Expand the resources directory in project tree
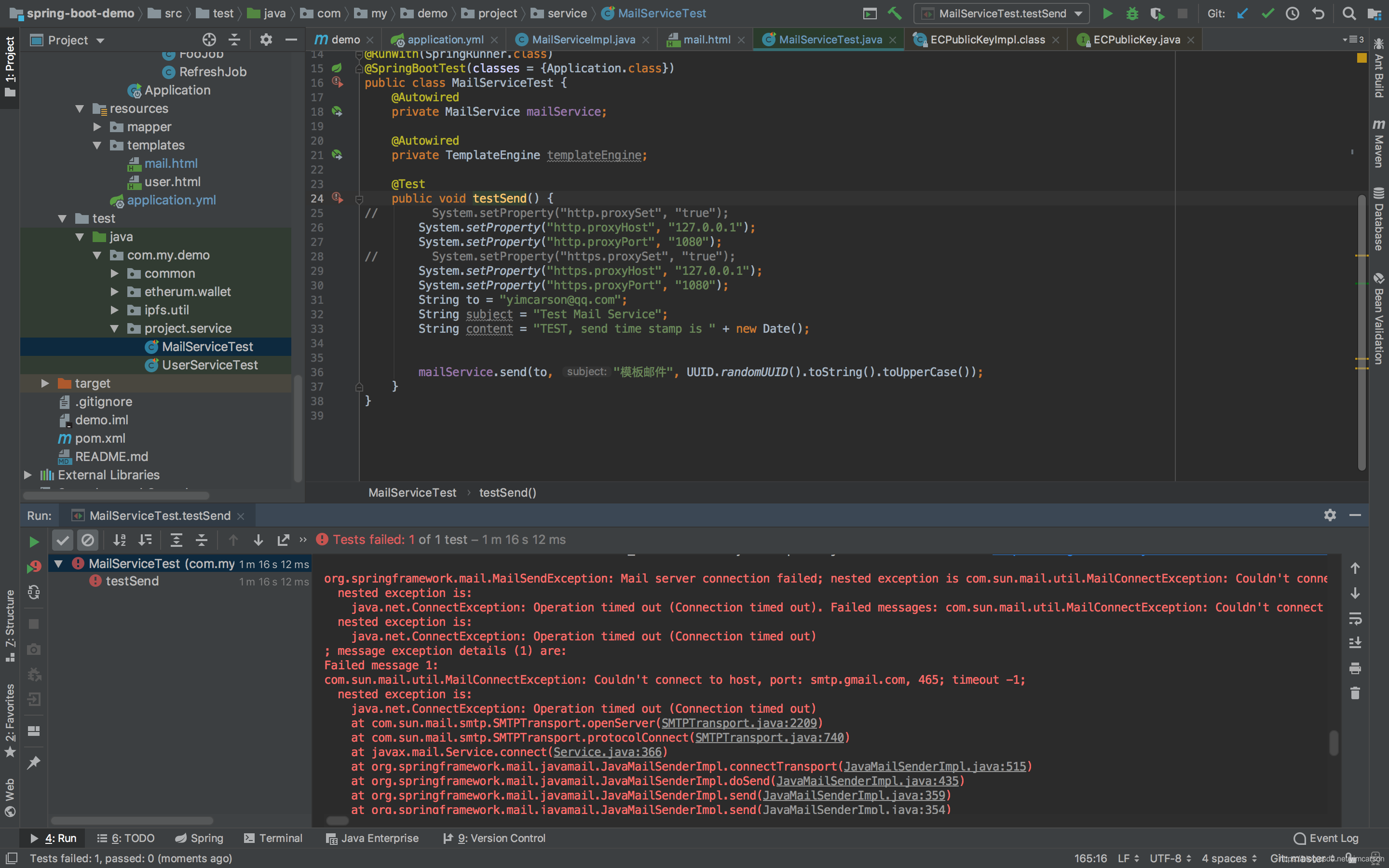1389x868 pixels. tap(80, 107)
